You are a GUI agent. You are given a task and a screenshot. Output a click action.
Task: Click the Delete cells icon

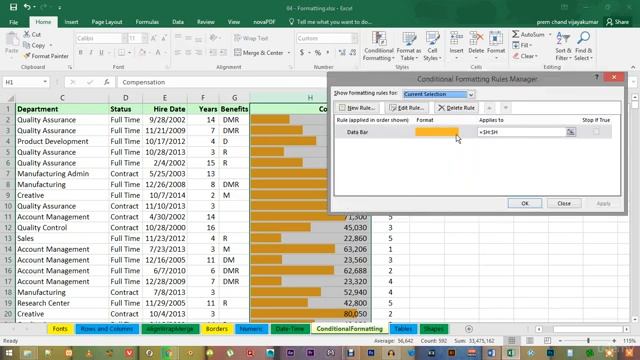pos(476,39)
